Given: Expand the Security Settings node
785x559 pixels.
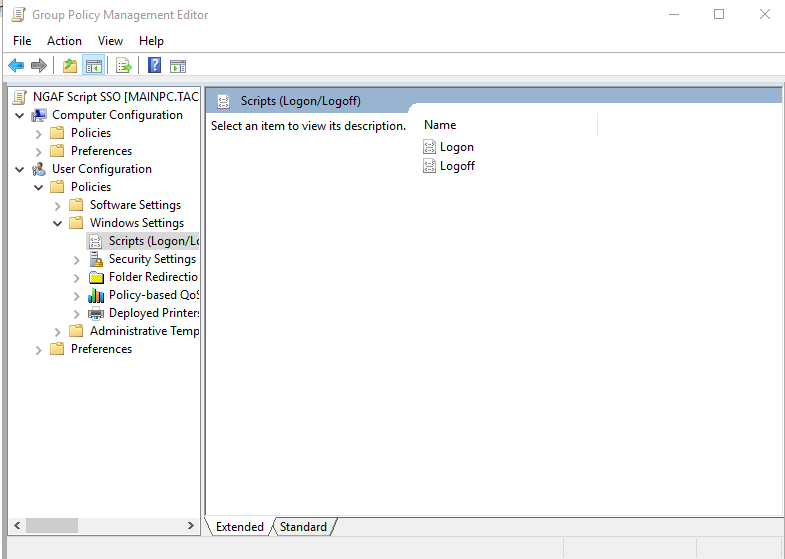Looking at the screenshot, I should [x=77, y=259].
